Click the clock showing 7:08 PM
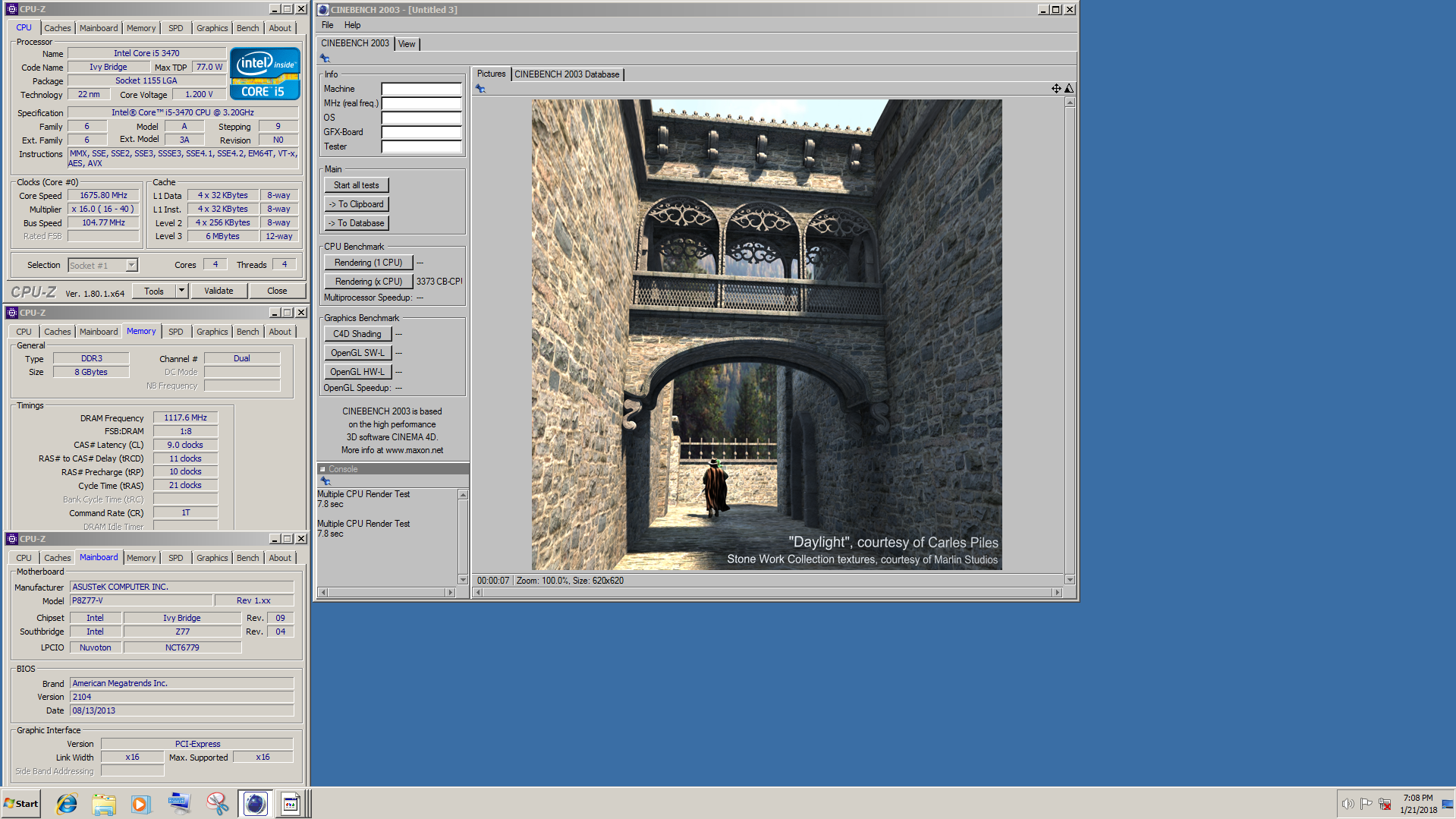Screen dimensions: 1456x819 [1417, 798]
